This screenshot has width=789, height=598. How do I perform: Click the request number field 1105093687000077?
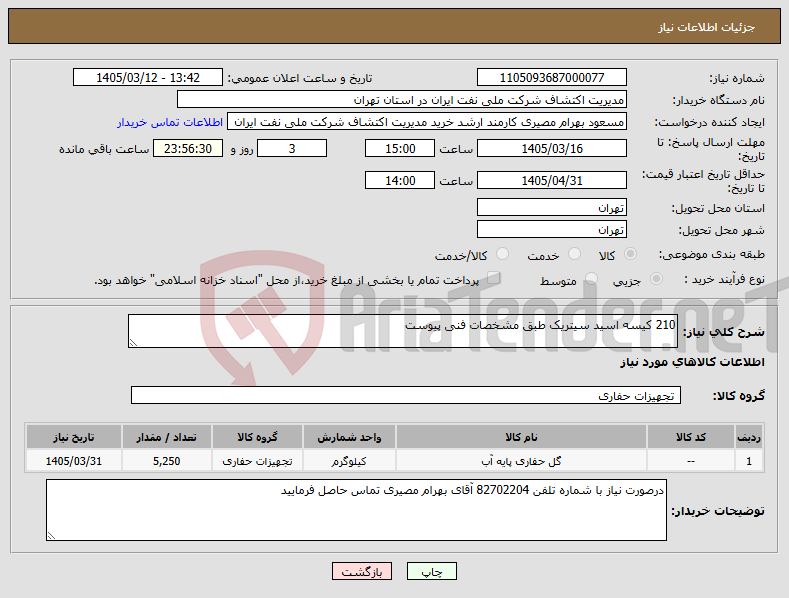[551, 78]
